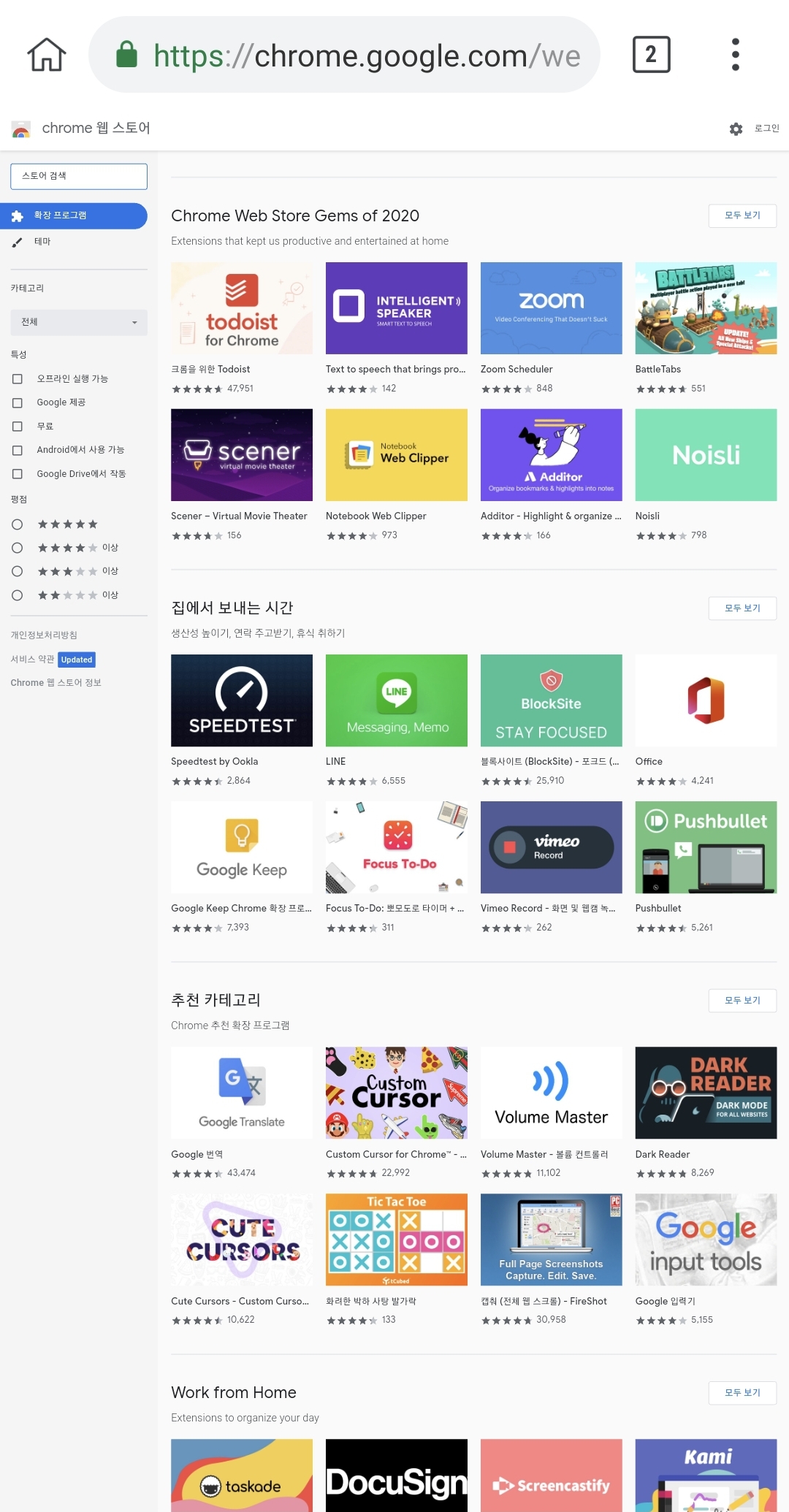789x1512 pixels.
Task: Open the FireShot Full Page Screenshots tile
Action: (552, 1240)
